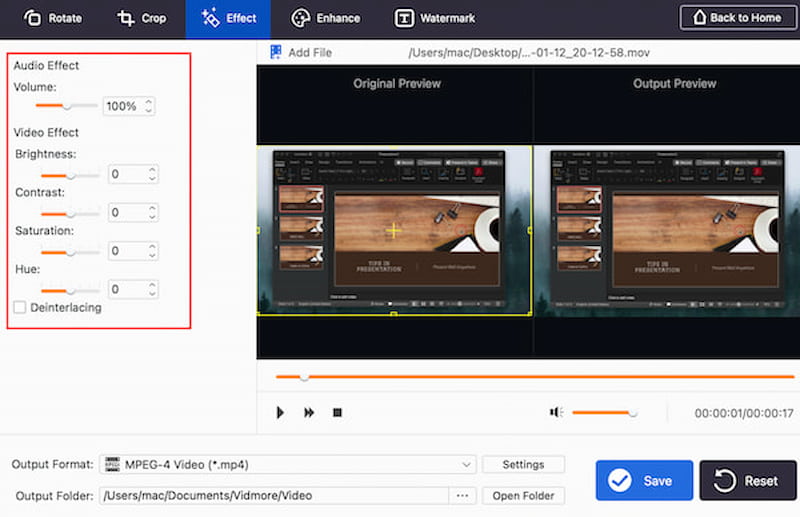Click the fast forward playback icon
This screenshot has height=517, width=800.
pos(309,412)
